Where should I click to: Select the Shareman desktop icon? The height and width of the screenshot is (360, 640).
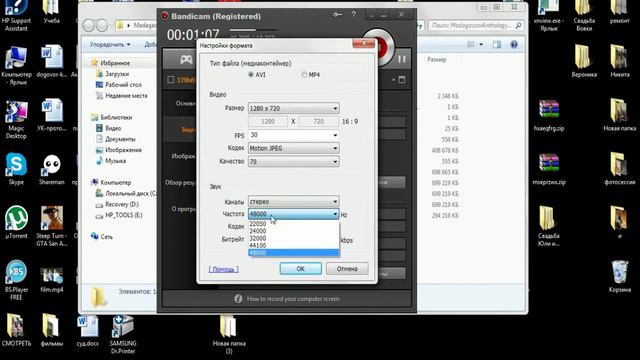click(51, 169)
